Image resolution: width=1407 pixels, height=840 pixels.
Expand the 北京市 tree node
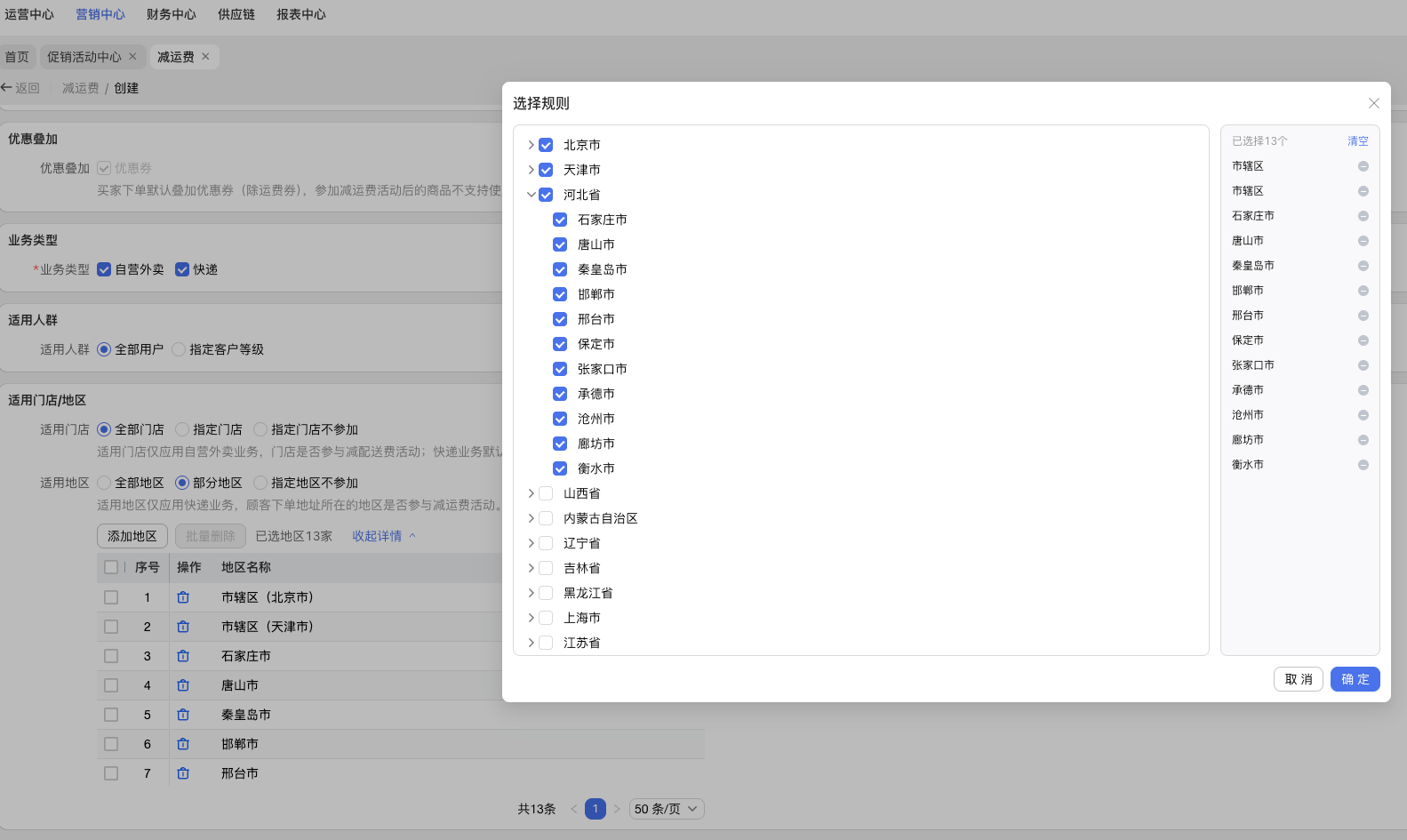[531, 145]
